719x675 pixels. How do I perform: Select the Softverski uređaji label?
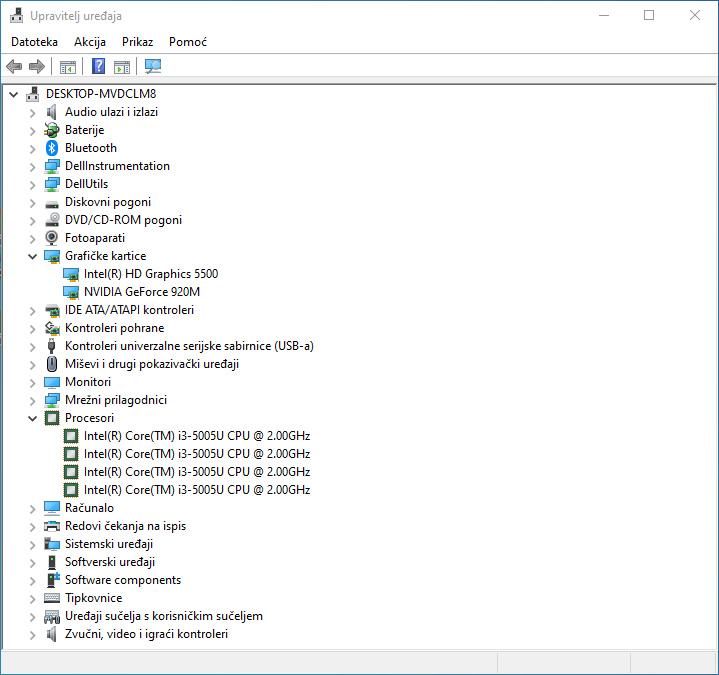pyautogui.click(x=110, y=562)
